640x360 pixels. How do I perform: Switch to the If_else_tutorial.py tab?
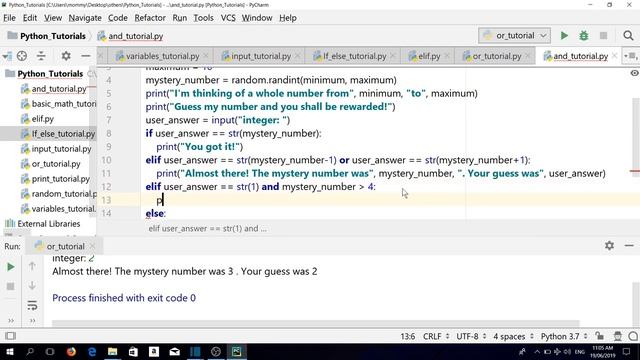click(x=354, y=56)
